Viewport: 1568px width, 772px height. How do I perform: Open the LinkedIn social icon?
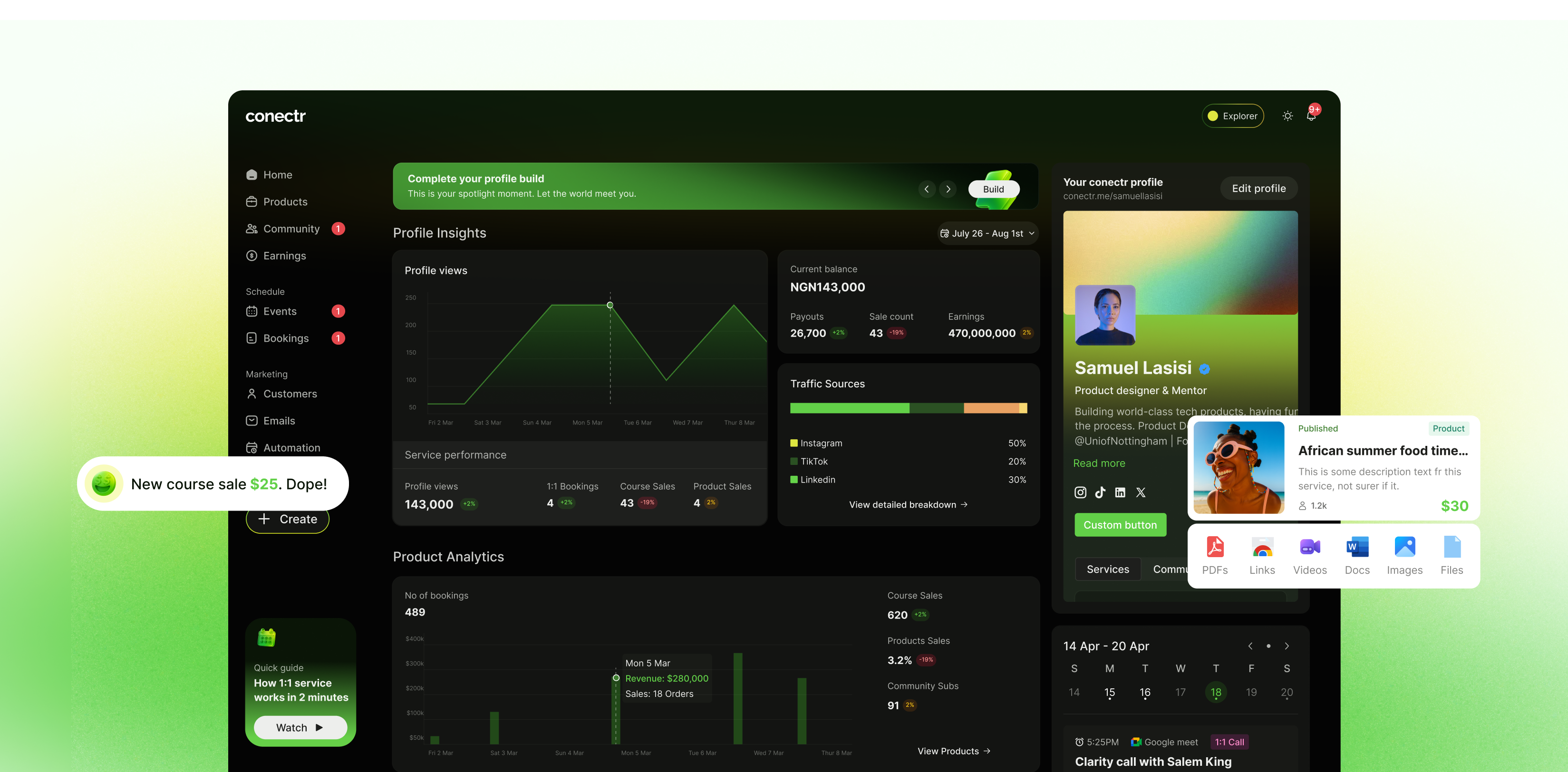point(1120,492)
